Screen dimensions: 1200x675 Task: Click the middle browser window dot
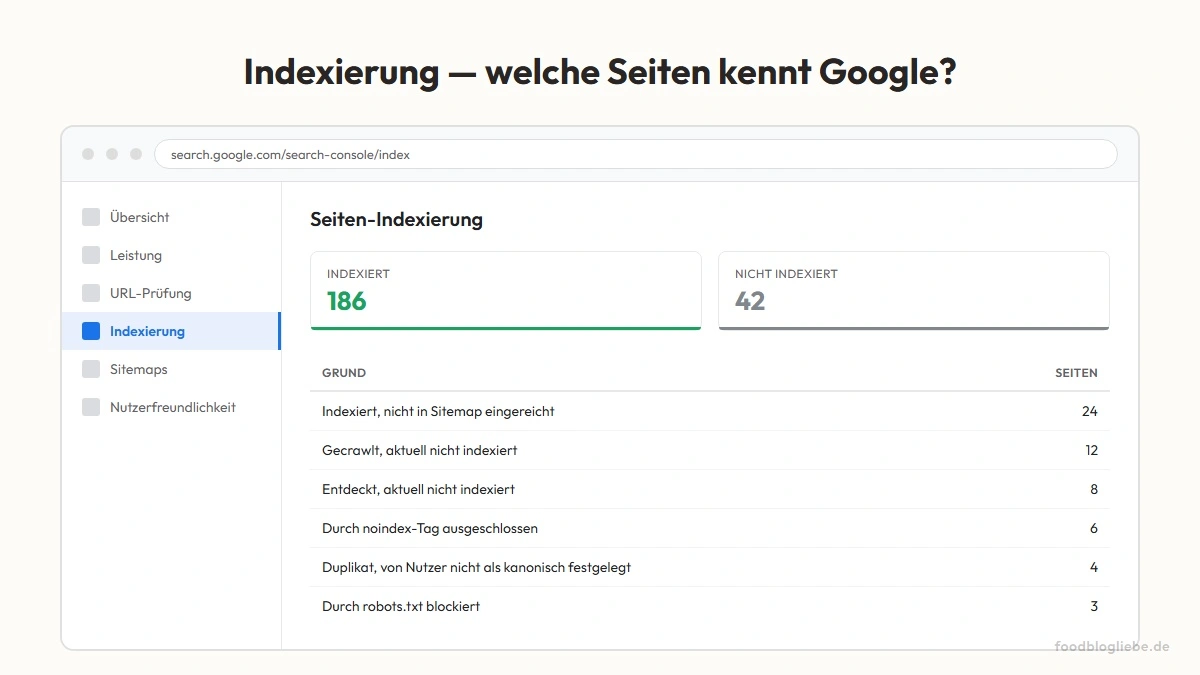[111, 154]
